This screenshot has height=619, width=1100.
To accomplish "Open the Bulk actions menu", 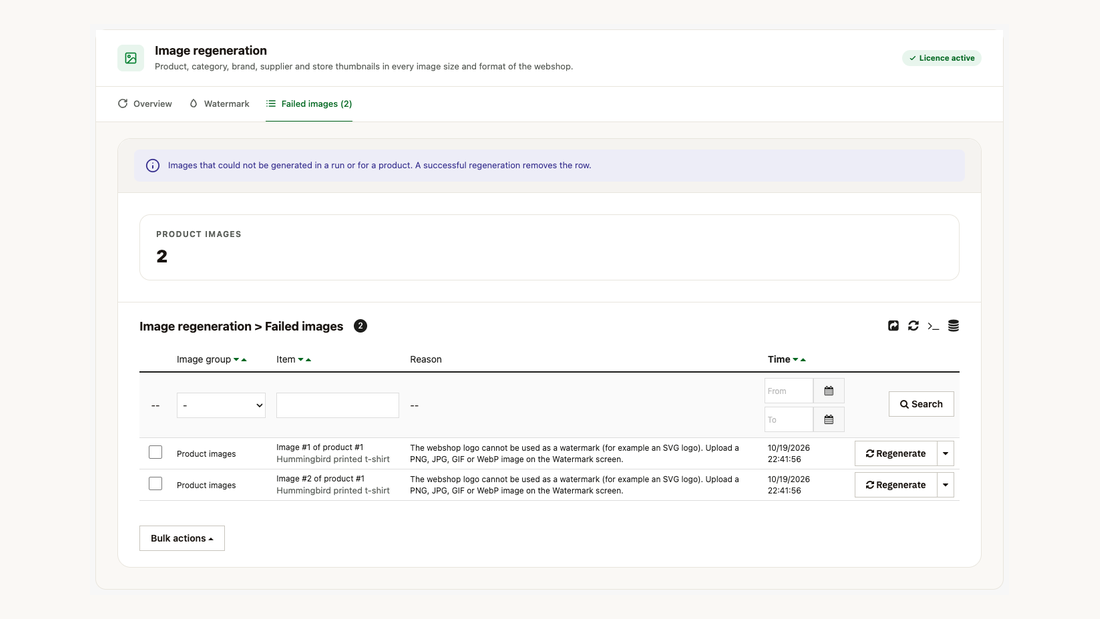I will (x=182, y=538).
